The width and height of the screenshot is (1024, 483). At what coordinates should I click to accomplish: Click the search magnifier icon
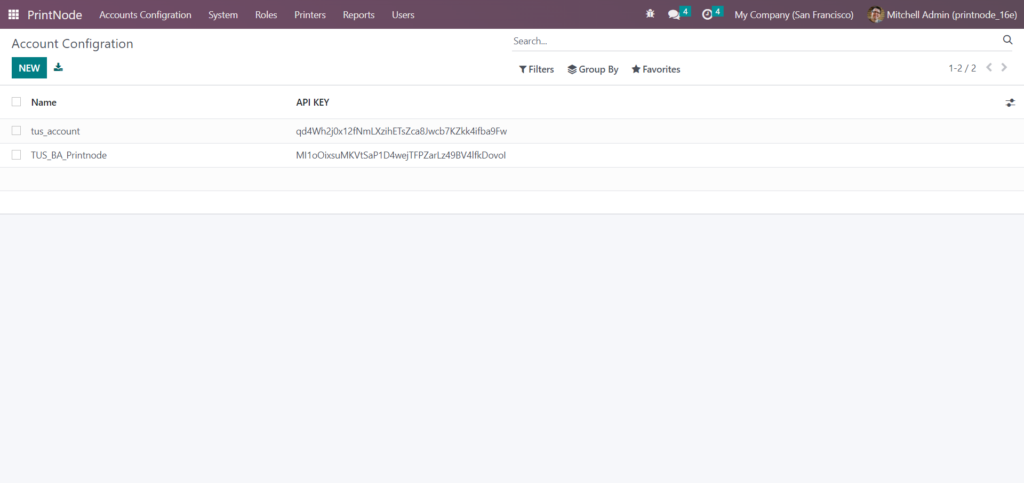point(1007,40)
